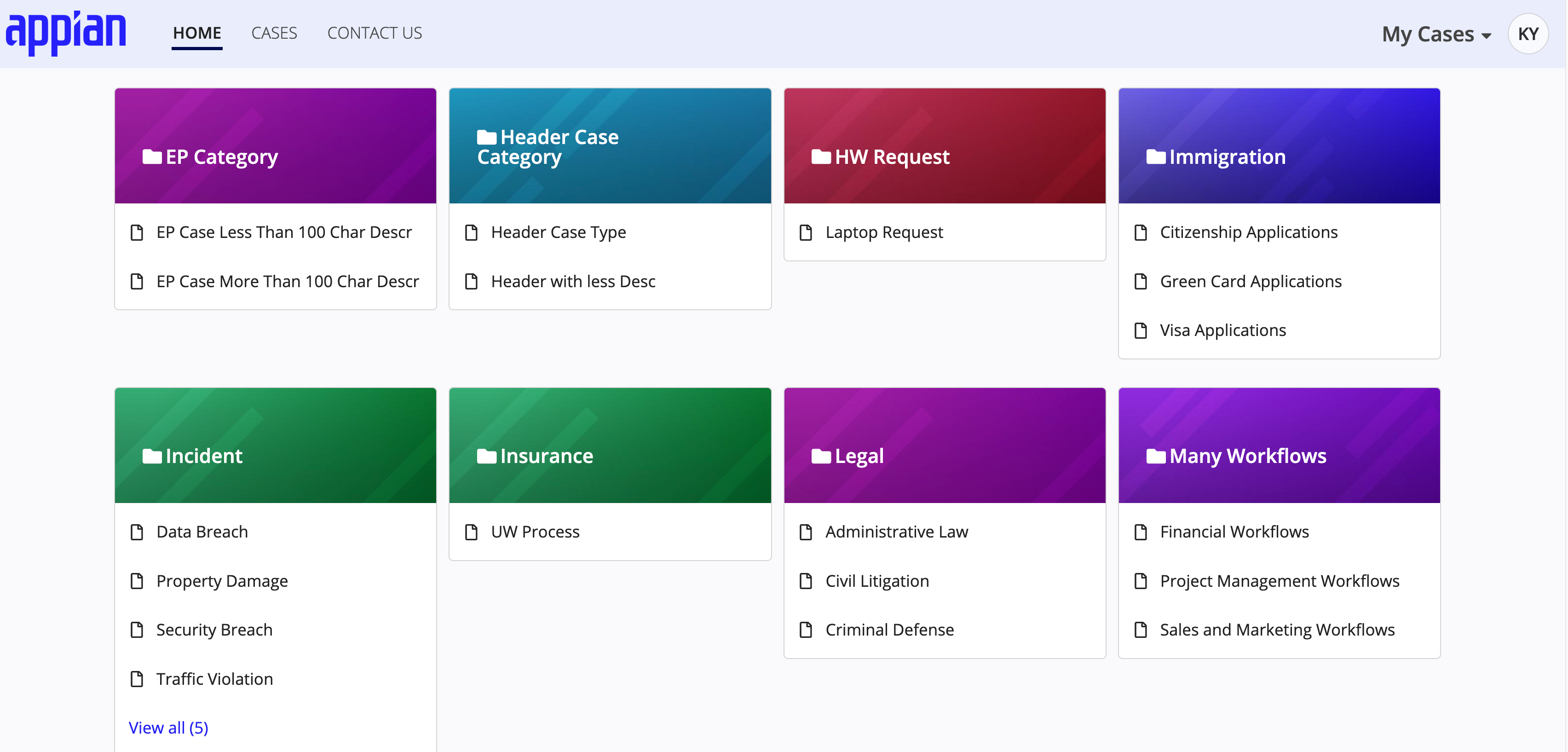Open the View all (5) link

168,728
